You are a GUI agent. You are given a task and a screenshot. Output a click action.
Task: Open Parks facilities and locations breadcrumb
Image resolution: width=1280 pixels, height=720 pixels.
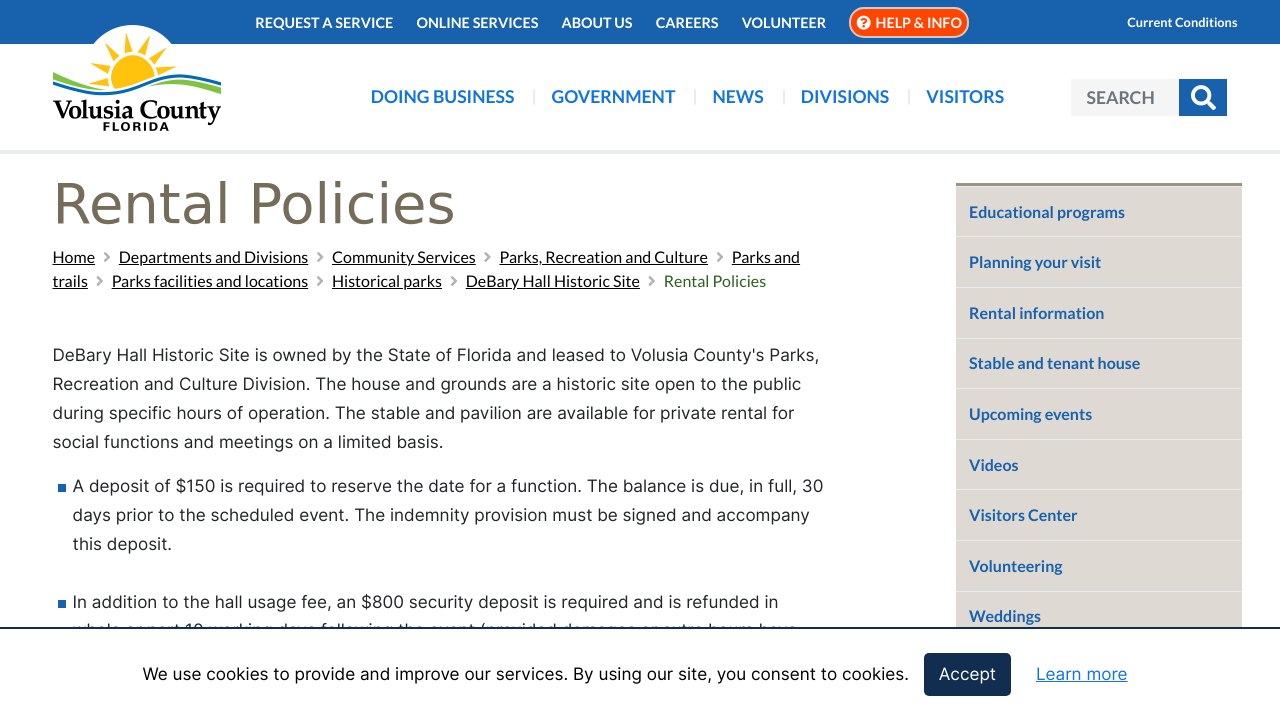[210, 281]
